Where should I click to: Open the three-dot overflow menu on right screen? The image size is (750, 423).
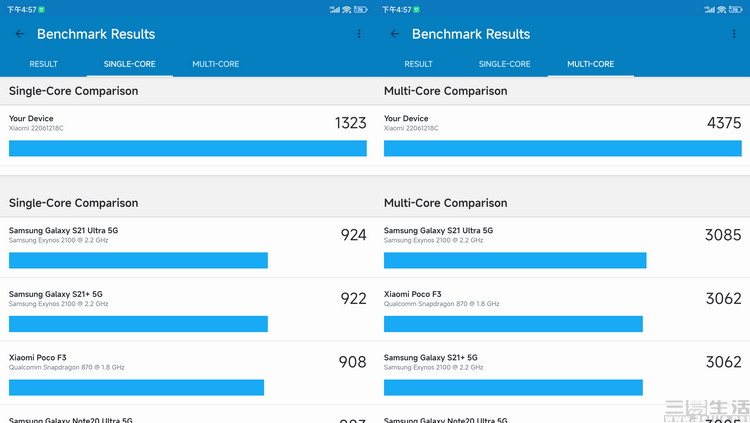coord(734,34)
